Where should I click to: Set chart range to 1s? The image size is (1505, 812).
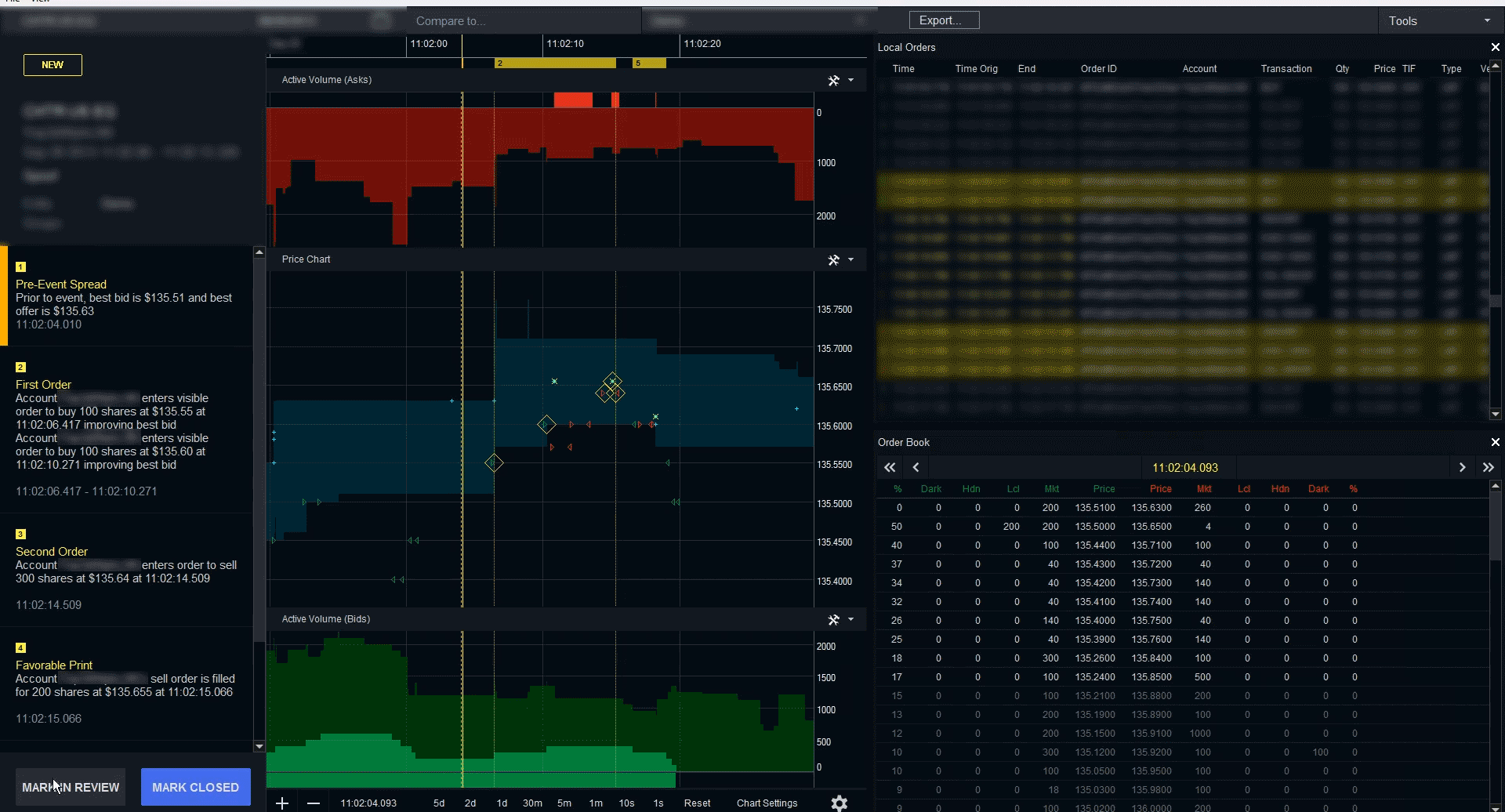coord(658,803)
